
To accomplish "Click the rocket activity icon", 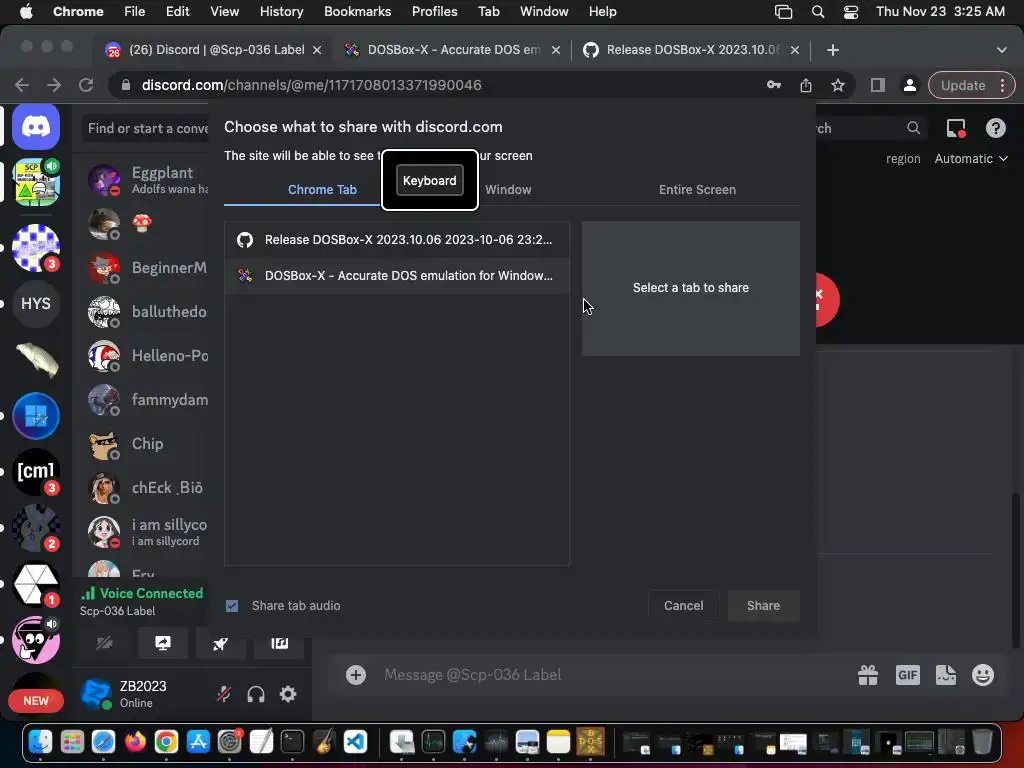I will coord(221,643).
